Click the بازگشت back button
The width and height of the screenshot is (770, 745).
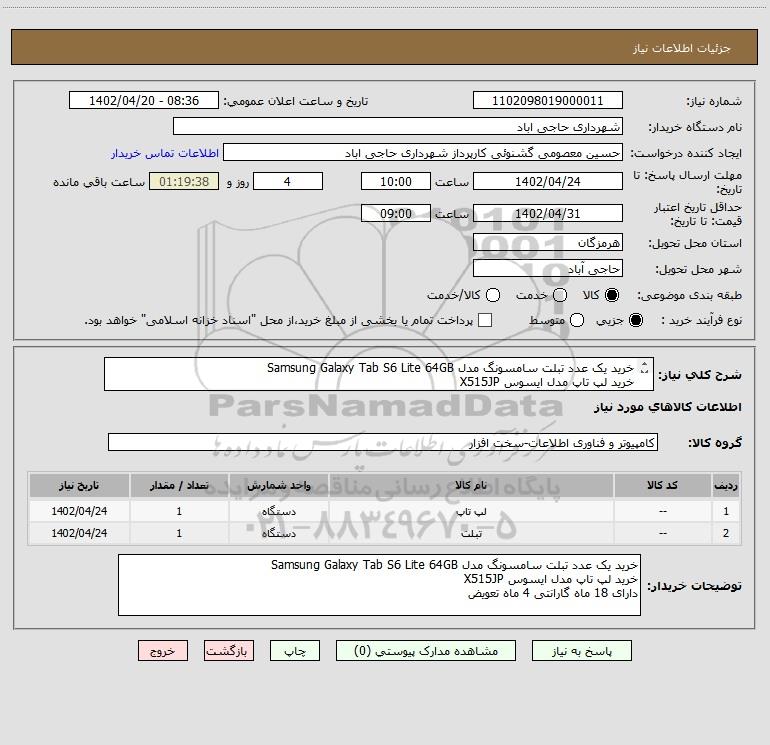[x=229, y=651]
